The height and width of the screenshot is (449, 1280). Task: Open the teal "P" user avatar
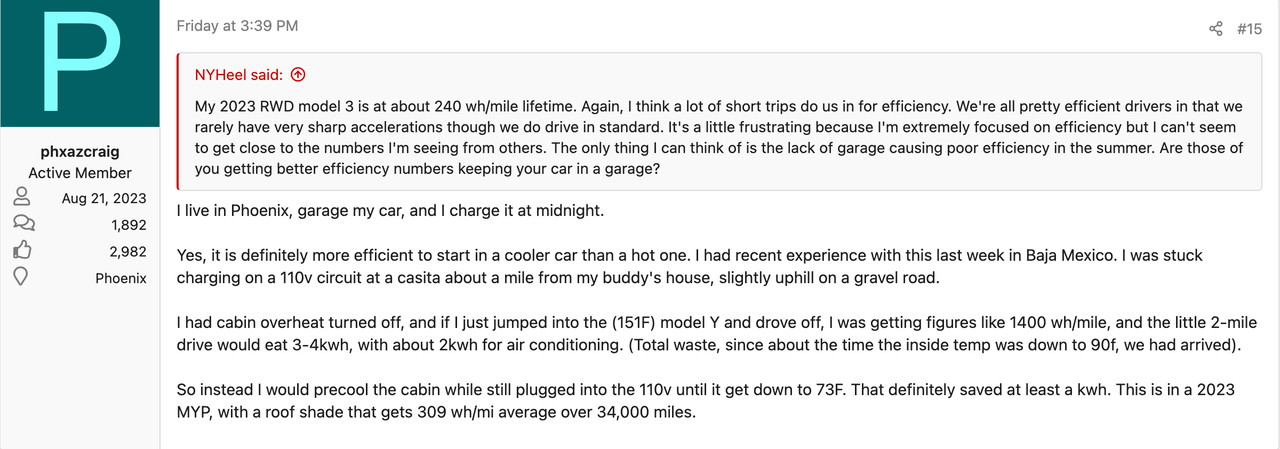coord(79,64)
